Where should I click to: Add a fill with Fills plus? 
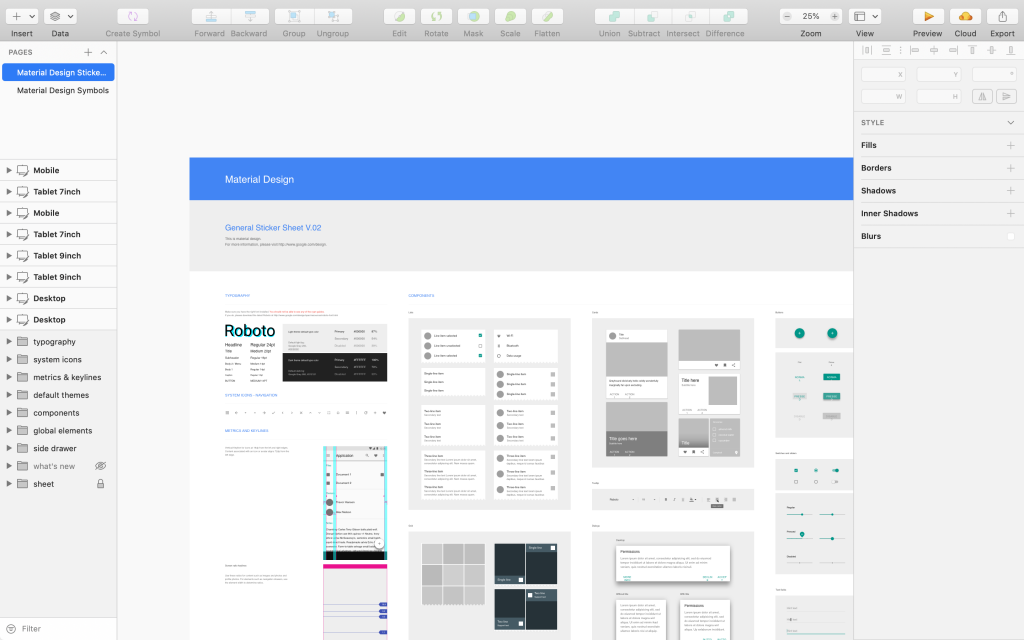tap(1010, 146)
